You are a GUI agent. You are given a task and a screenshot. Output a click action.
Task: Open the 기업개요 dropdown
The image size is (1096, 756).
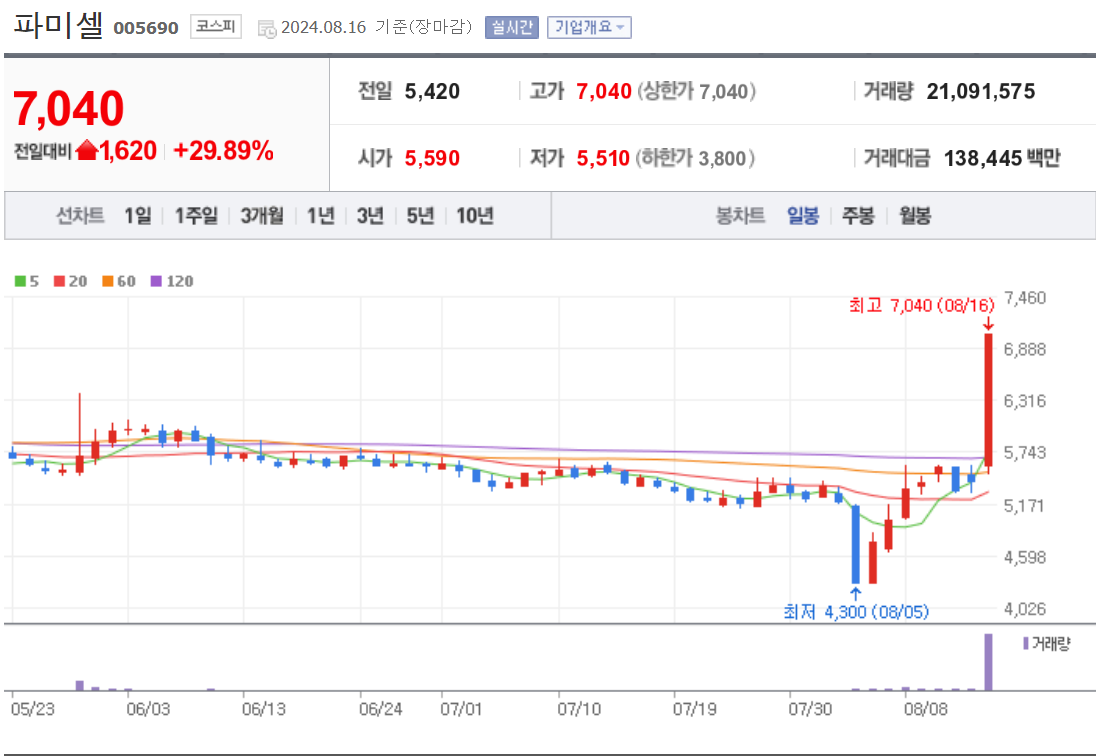click(589, 27)
